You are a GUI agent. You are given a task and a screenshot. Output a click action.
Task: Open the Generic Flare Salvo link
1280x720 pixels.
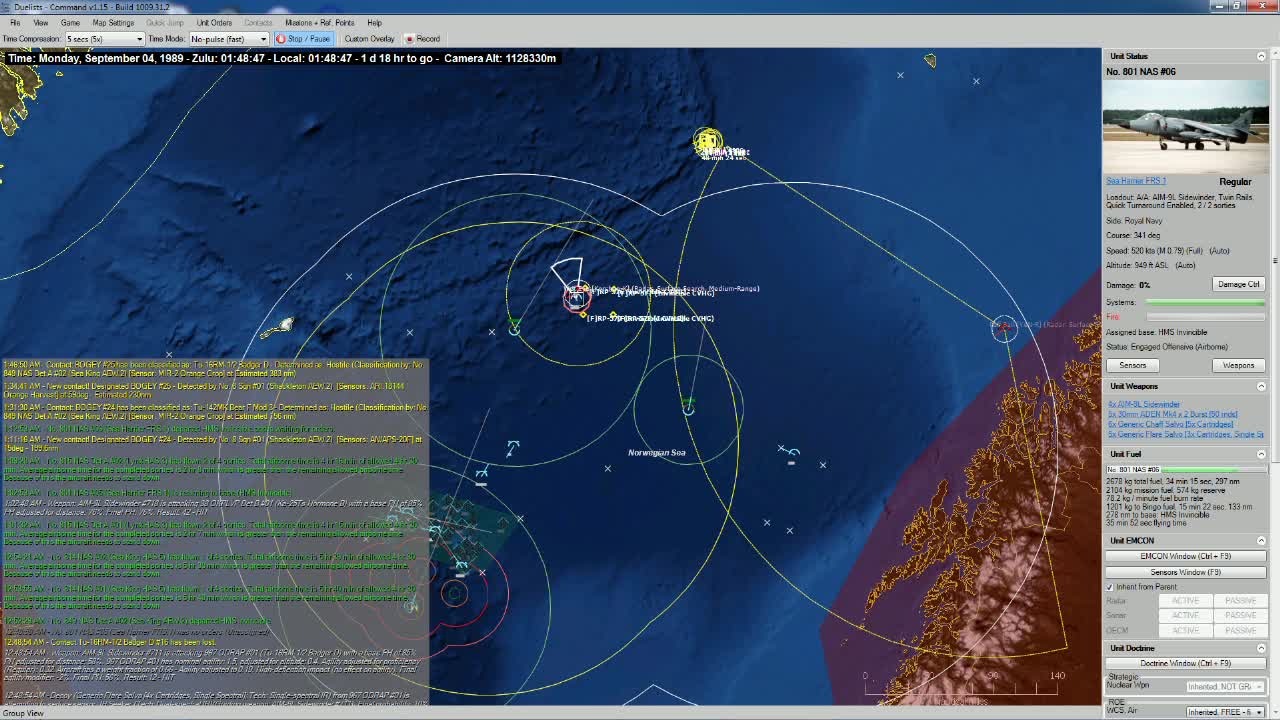[x=1185, y=434]
